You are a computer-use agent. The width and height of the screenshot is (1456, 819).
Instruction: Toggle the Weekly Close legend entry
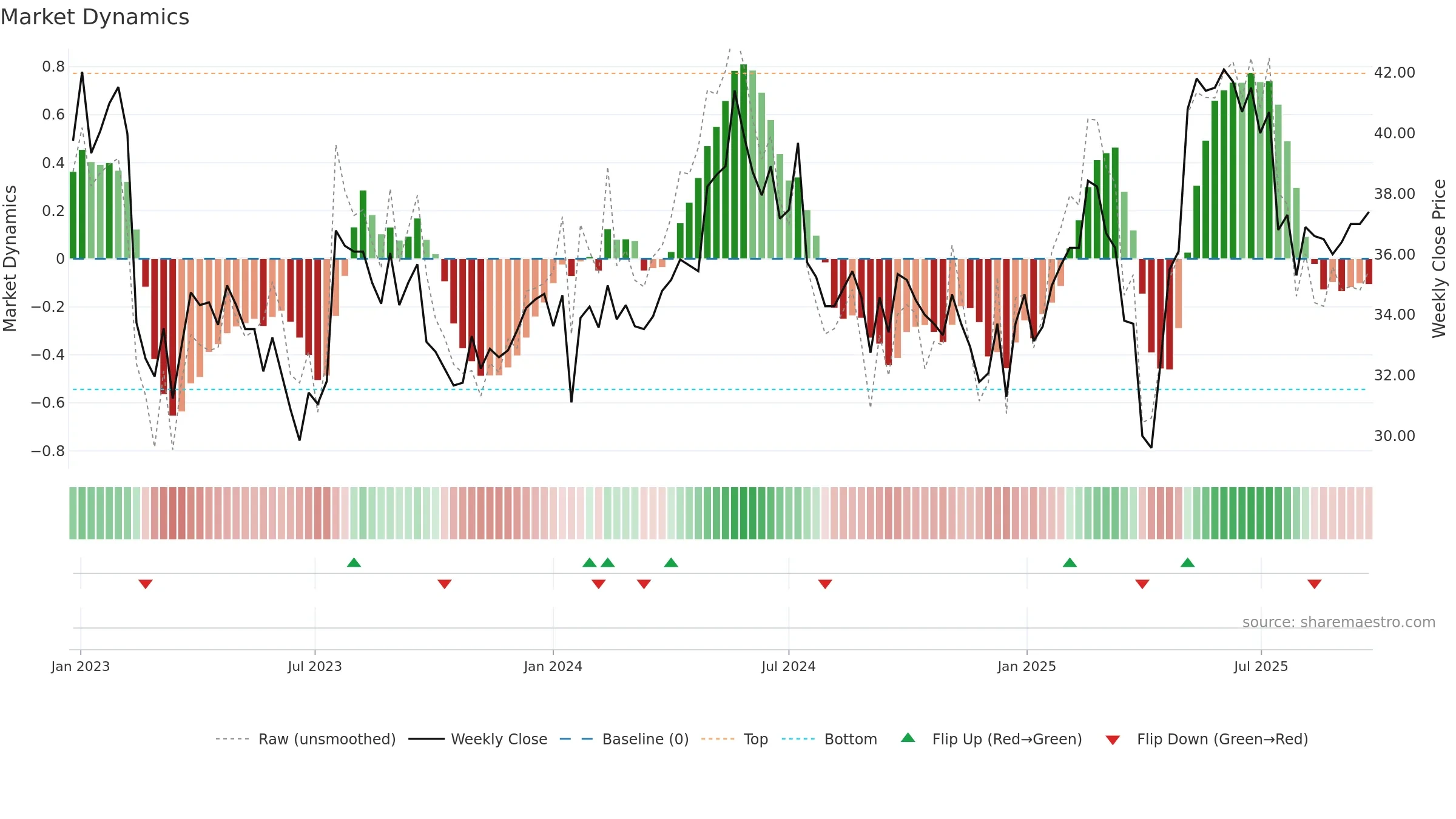point(478,739)
